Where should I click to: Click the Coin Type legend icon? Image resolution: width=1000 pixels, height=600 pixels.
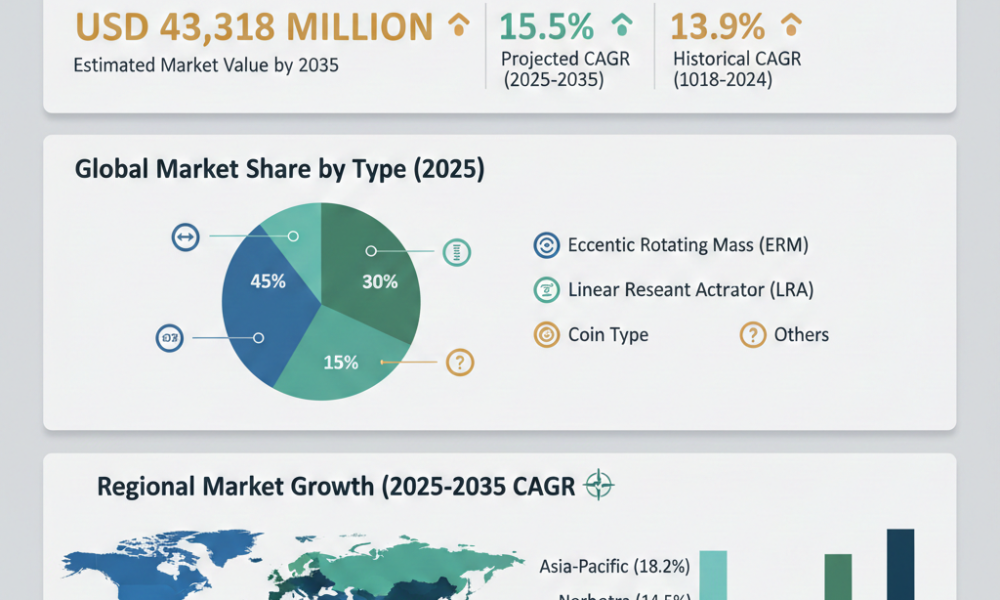pos(547,334)
